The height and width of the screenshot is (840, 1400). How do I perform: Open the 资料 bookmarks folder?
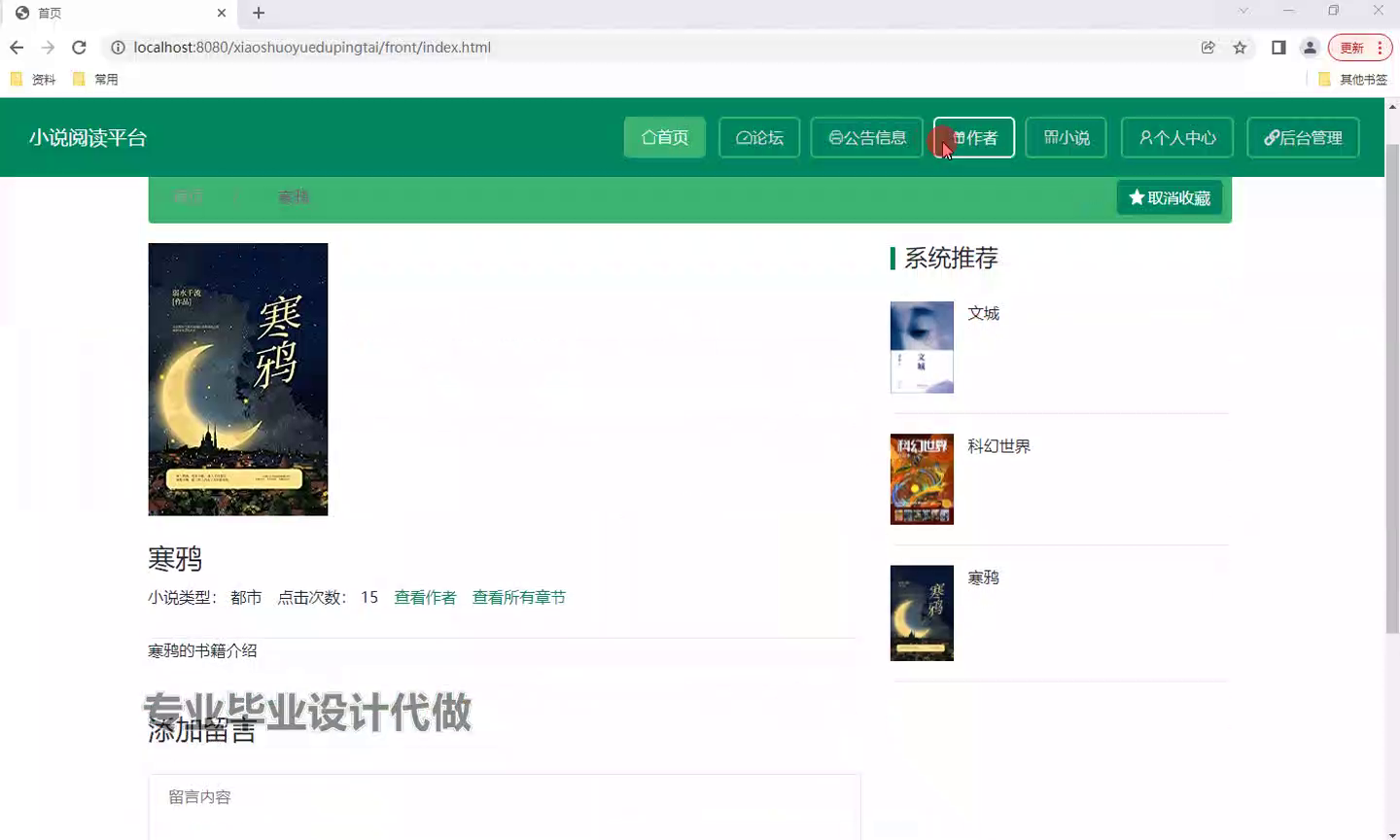pyautogui.click(x=33, y=79)
